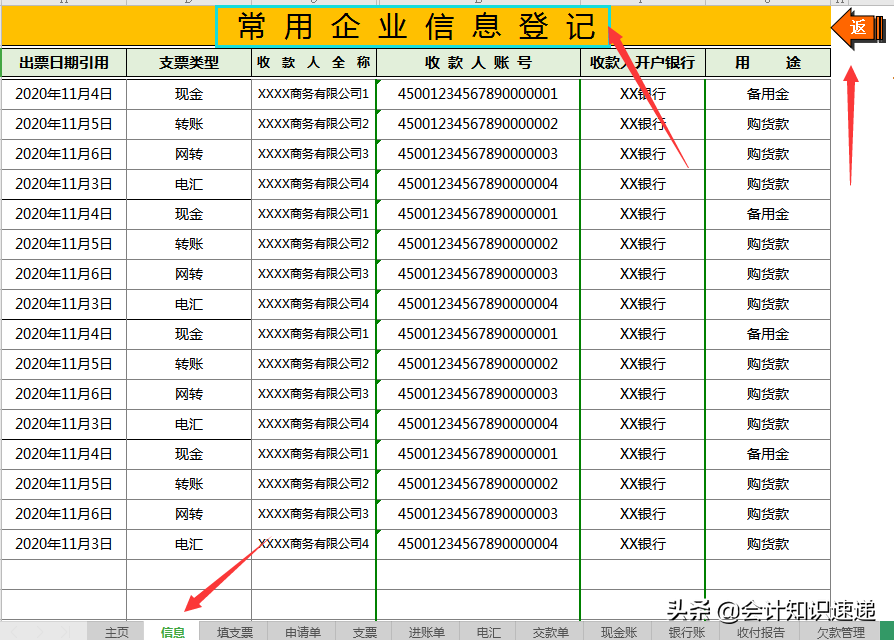Open the 交款单 sheet tab
Image resolution: width=894 pixels, height=640 pixels.
tap(550, 631)
